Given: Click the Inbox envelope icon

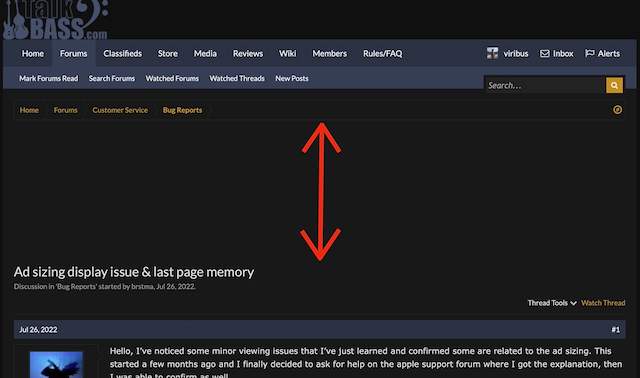Looking at the screenshot, I should (x=544, y=53).
